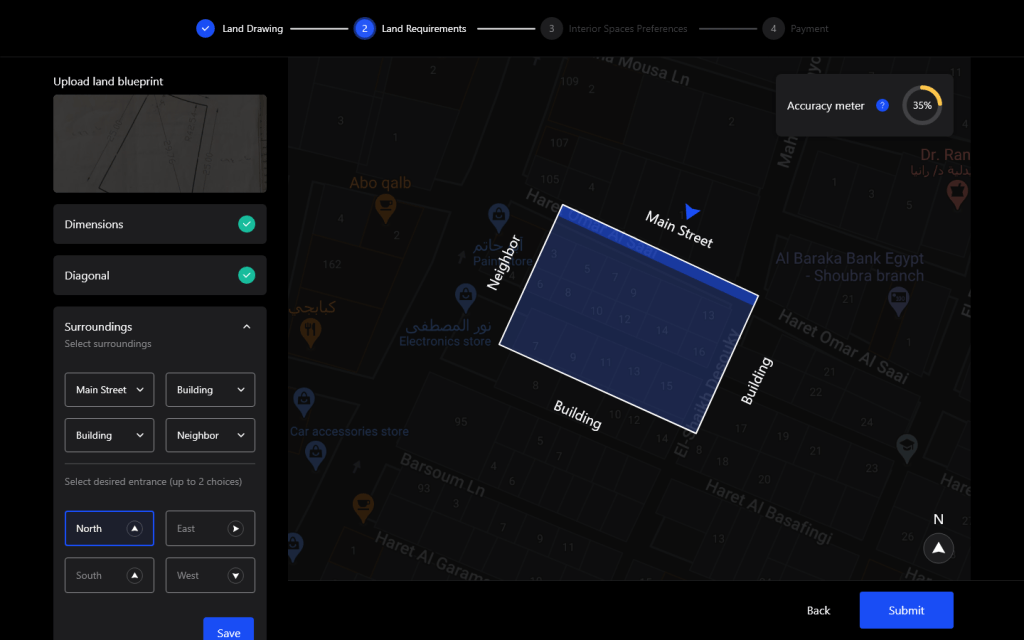Click the uploaded land blueprint thumbnail
Image resolution: width=1024 pixels, height=640 pixels.
coord(160,143)
